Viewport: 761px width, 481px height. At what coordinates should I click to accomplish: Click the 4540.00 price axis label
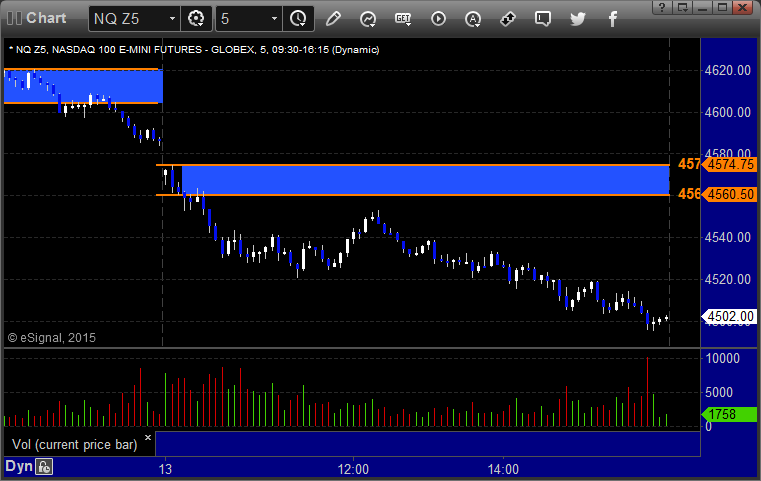pyautogui.click(x=728, y=237)
